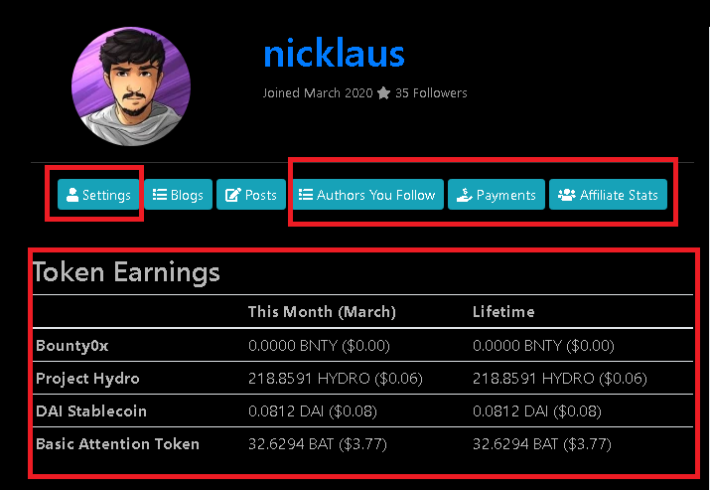Go to the Posts section
This screenshot has width=710, height=490.
[x=251, y=195]
